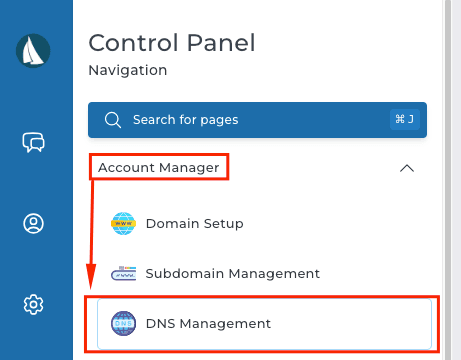The width and height of the screenshot is (461, 360).
Task: Click the sailboat logo in the sidebar
Action: 33,51
